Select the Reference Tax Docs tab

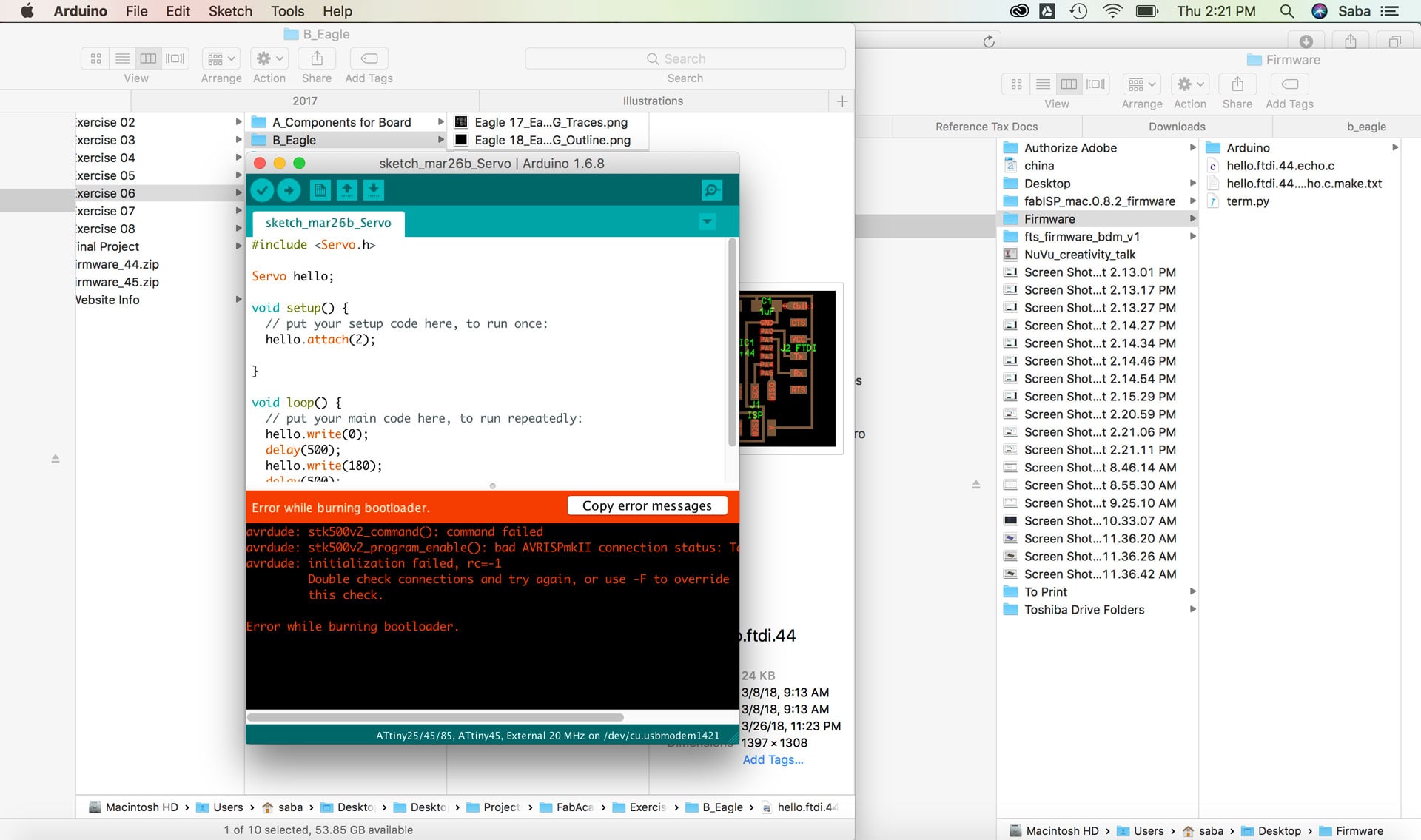pyautogui.click(x=987, y=127)
